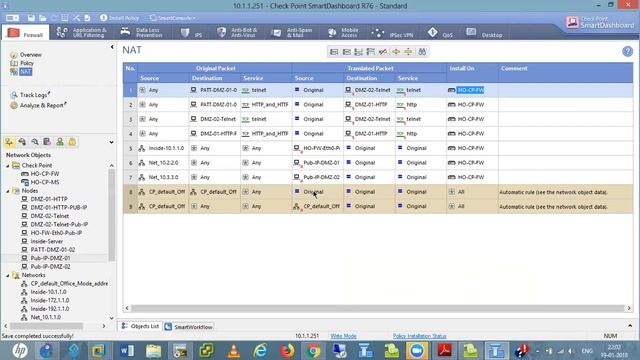Open the IPS tab
This screenshot has height=360, width=640.
pyautogui.click(x=191, y=33)
